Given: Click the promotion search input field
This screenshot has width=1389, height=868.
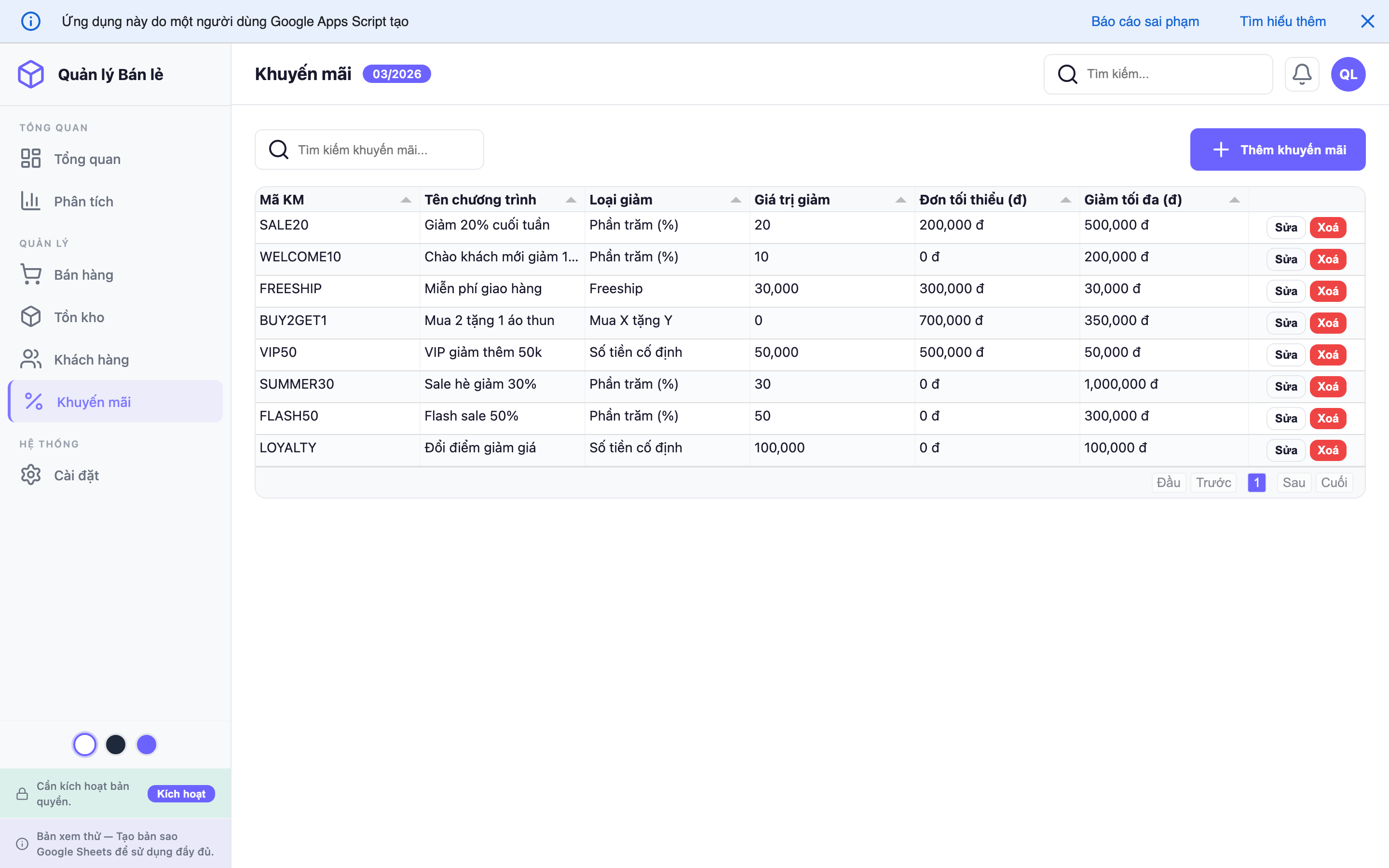Looking at the screenshot, I should 369,149.
